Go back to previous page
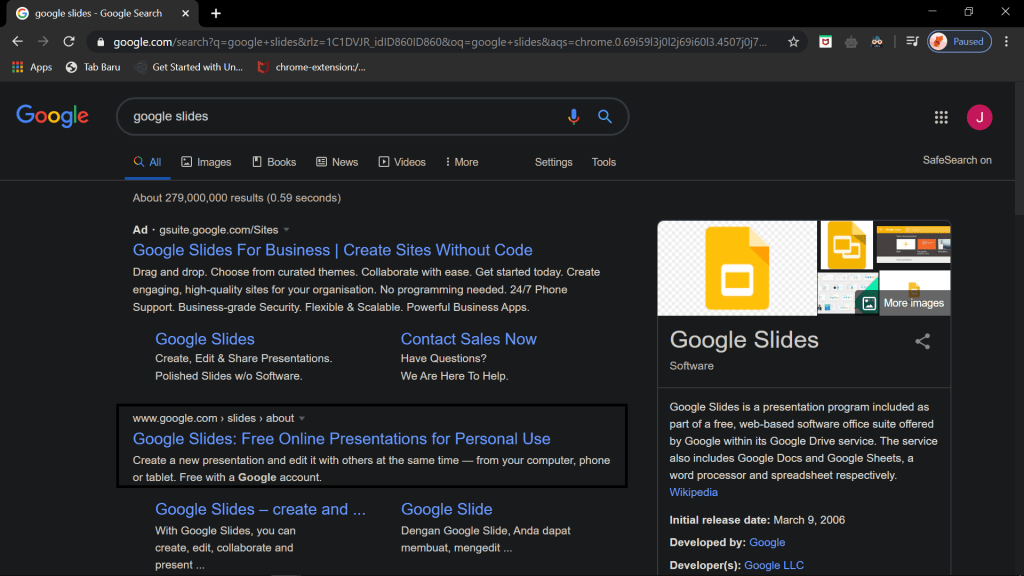Screen dimensions: 1024x576 pos(17,42)
